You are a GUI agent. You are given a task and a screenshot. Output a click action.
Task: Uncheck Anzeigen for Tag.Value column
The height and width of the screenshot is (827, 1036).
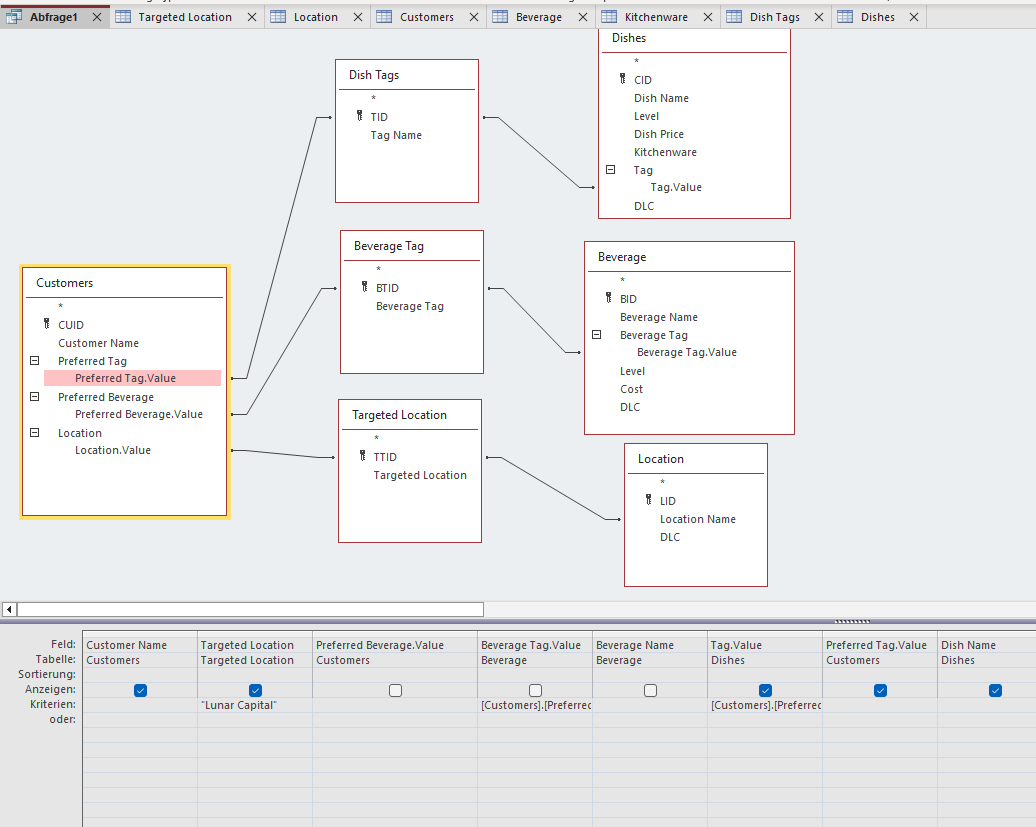[765, 690]
